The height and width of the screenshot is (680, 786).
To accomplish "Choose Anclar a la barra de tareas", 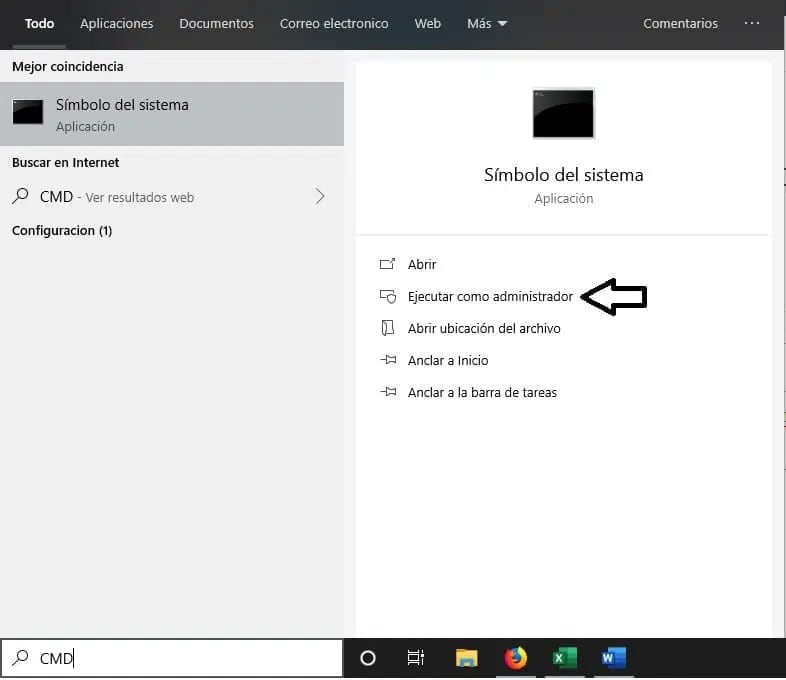I will [482, 392].
